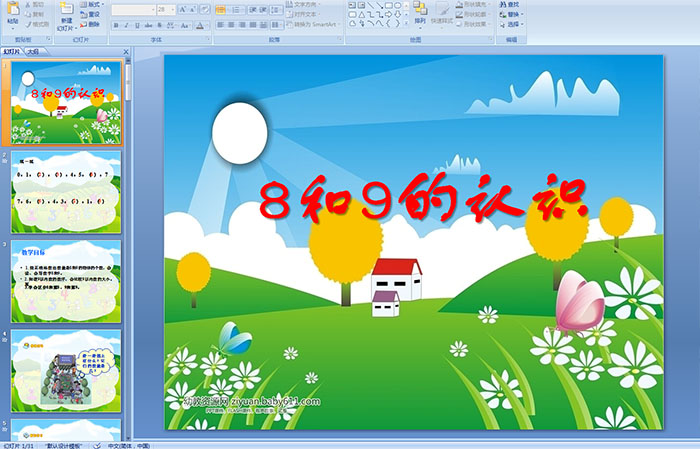Select the Right Arrow block shape

click(389, 14)
